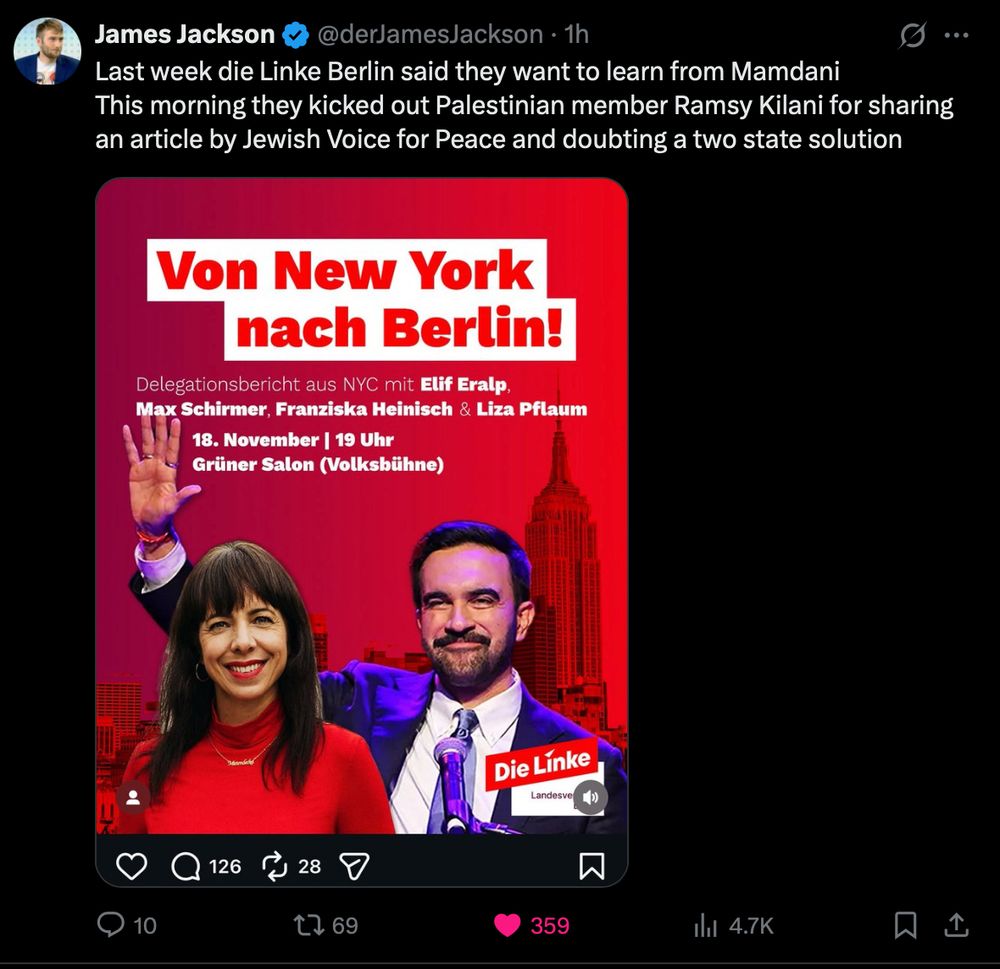This screenshot has width=1000, height=969.
Task: Click the tagged people icon on image
Action: (133, 797)
